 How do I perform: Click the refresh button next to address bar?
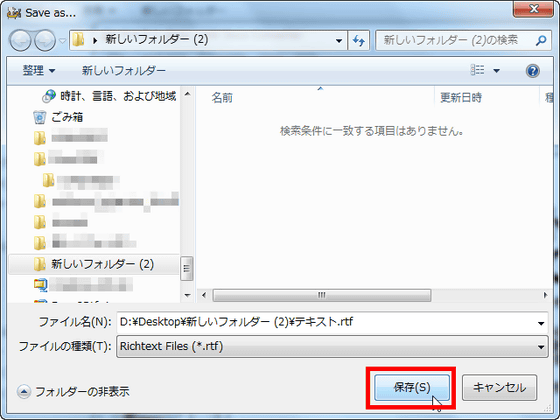coord(359,40)
